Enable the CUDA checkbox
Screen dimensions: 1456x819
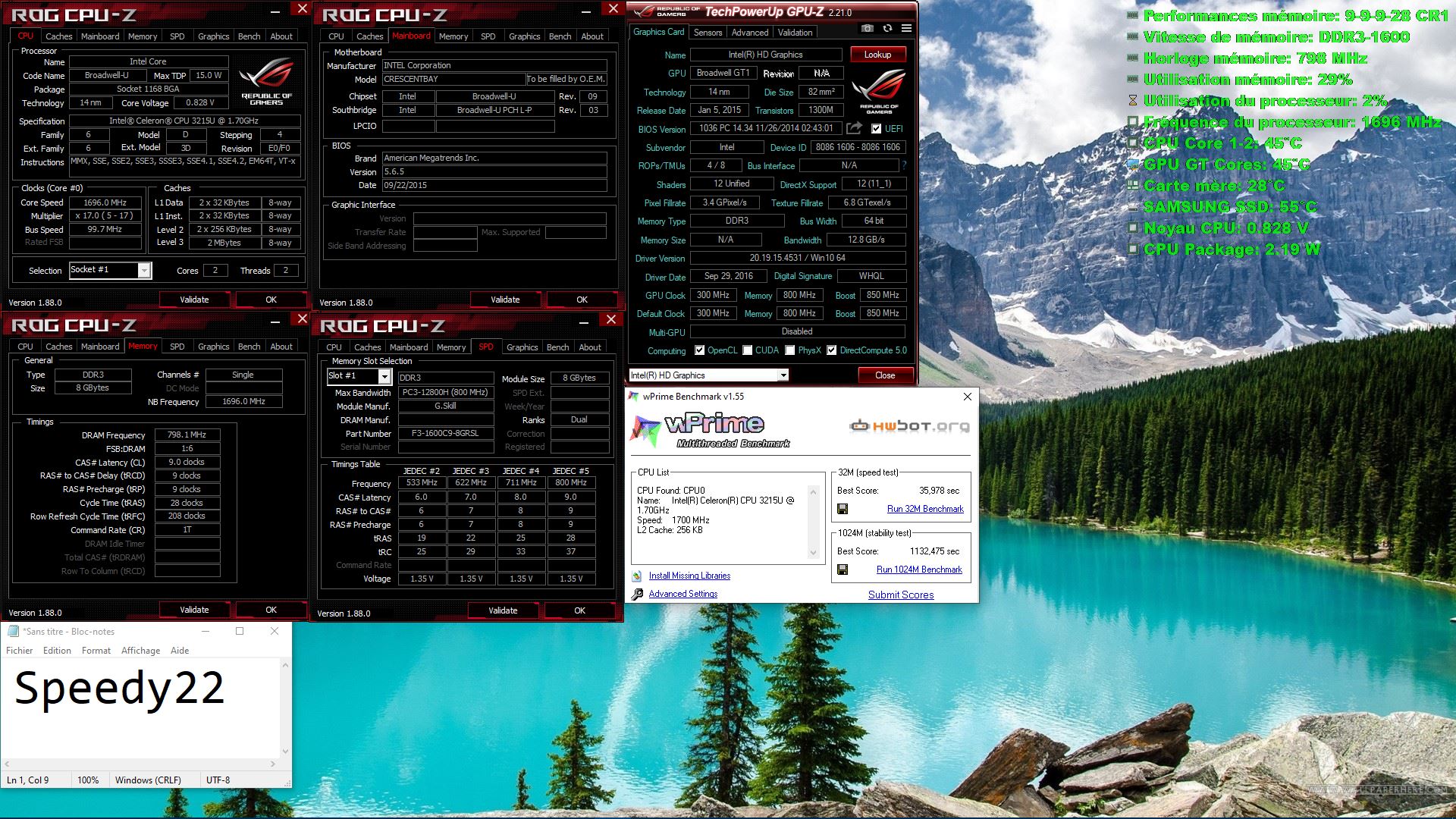pyautogui.click(x=748, y=350)
